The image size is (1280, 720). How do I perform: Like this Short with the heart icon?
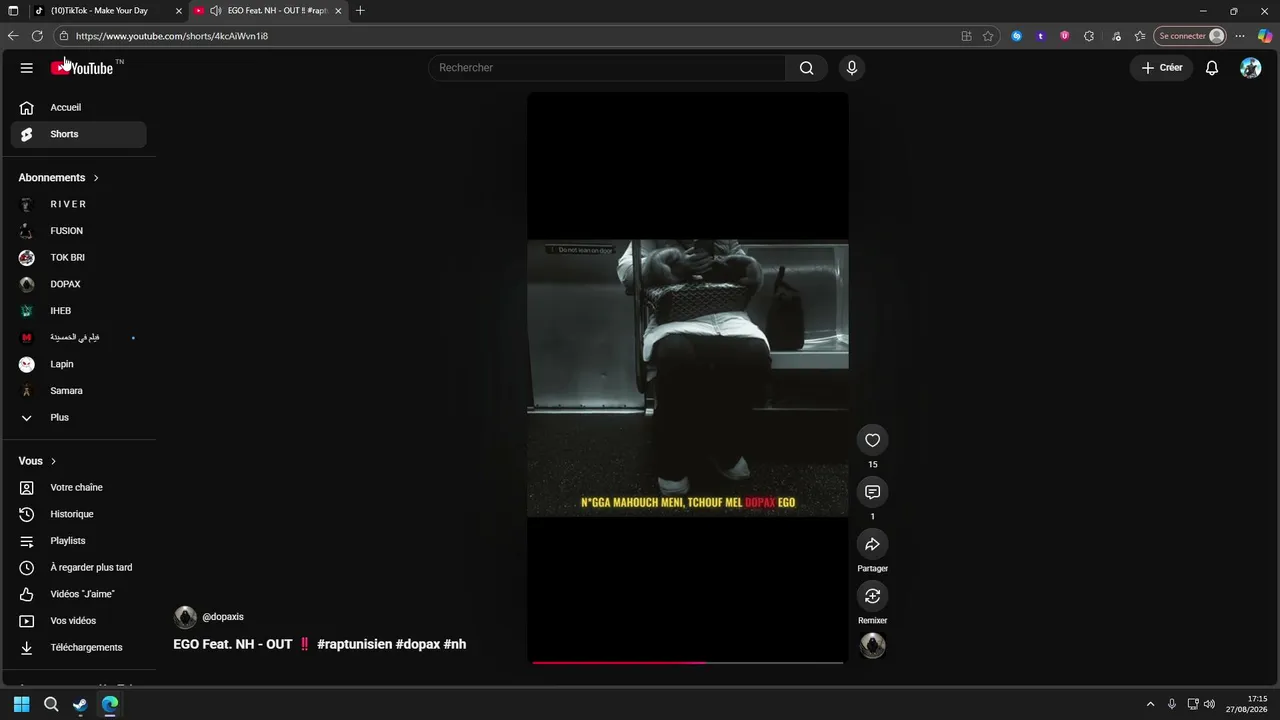873,440
